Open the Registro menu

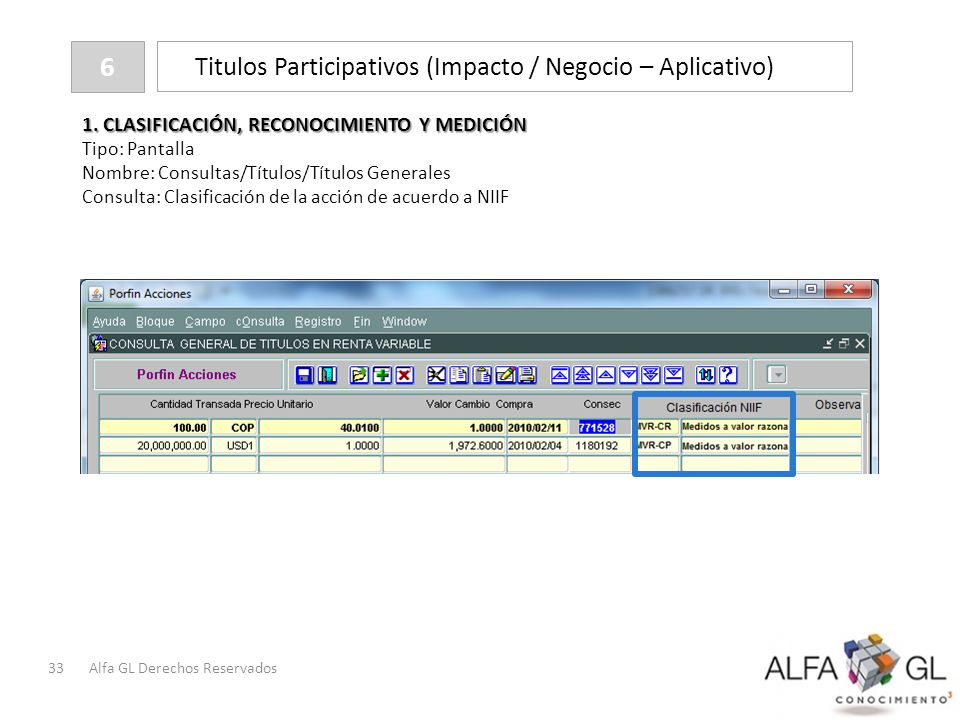(318, 321)
